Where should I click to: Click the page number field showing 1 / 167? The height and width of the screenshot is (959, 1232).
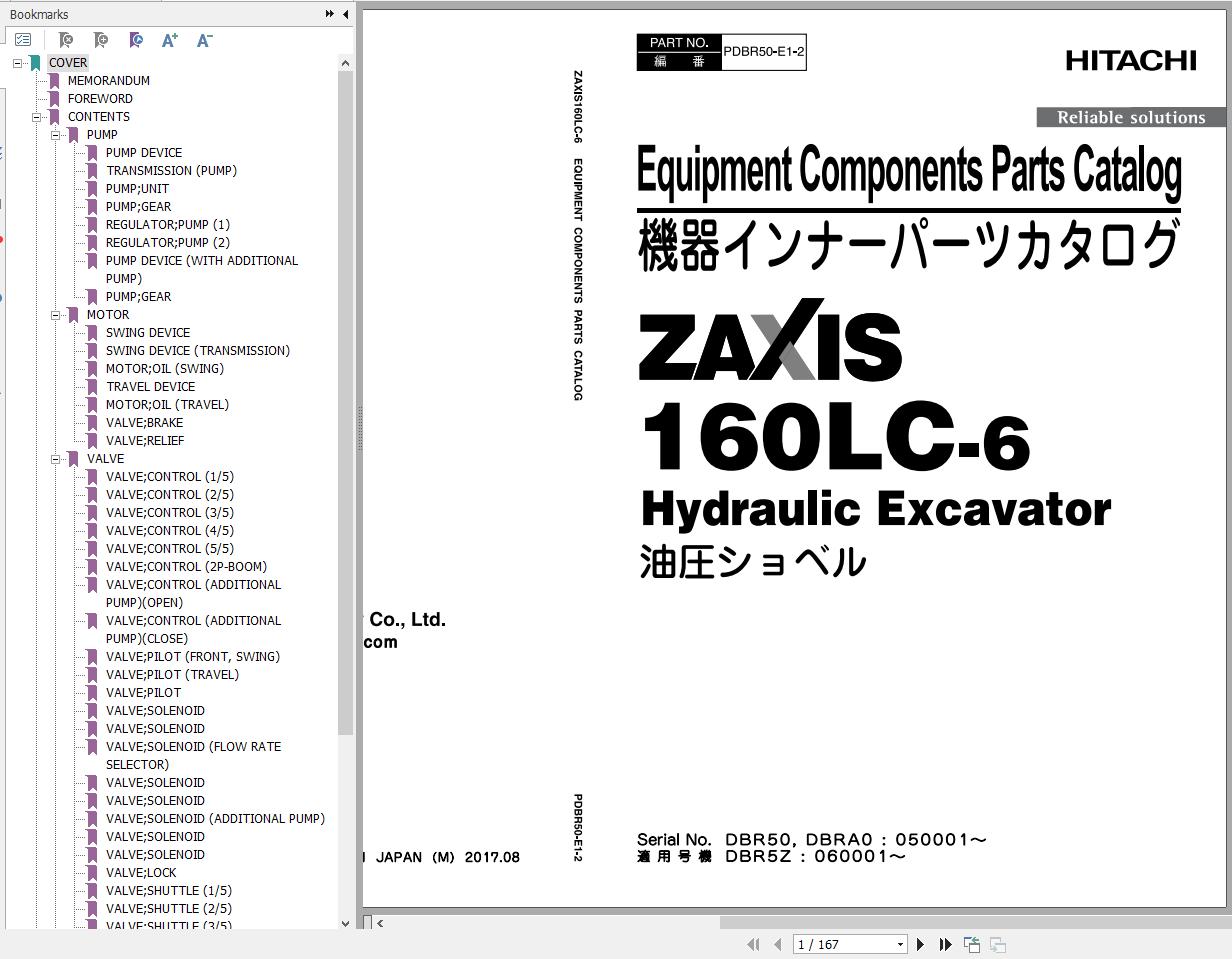click(844, 944)
